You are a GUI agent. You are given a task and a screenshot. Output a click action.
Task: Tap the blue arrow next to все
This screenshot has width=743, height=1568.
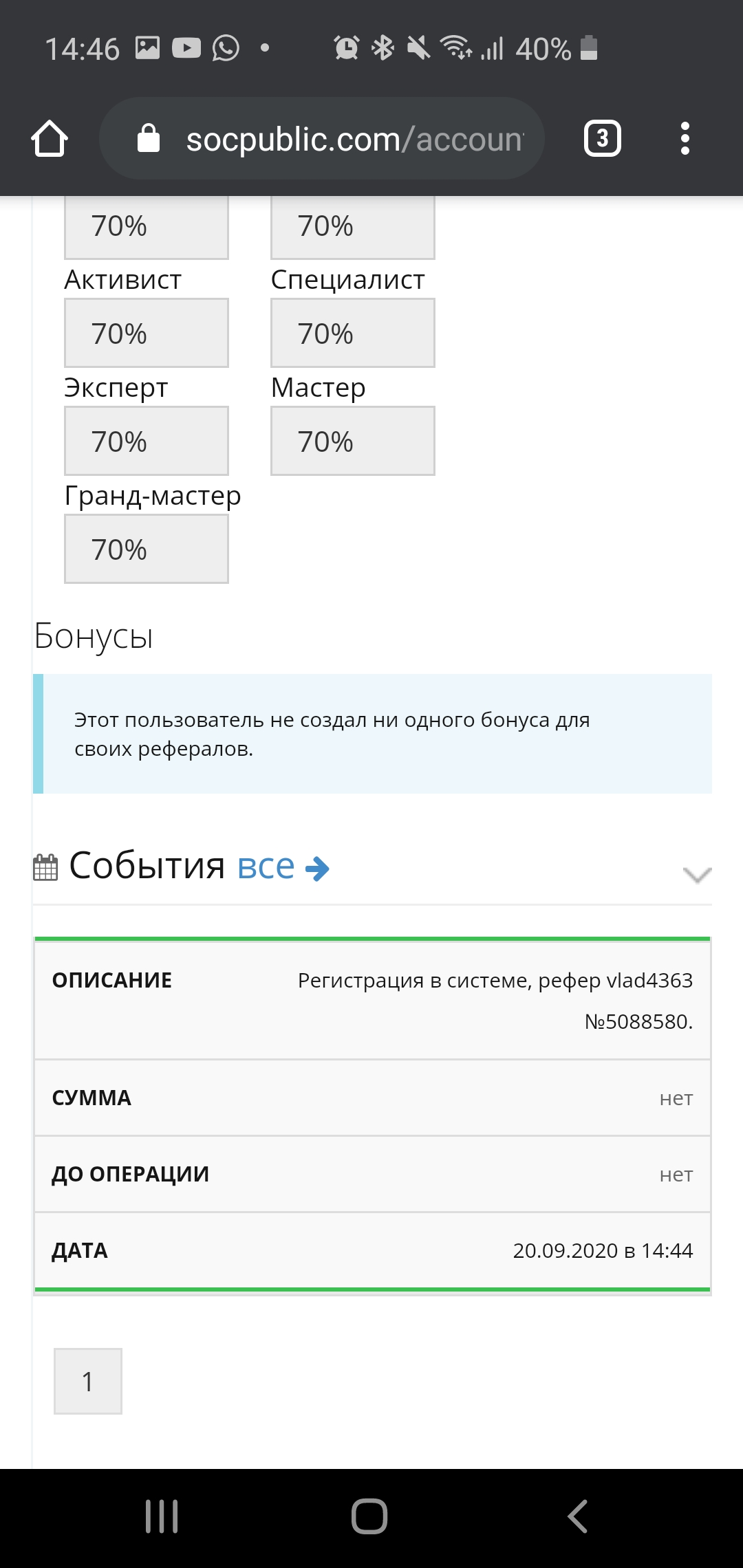[x=317, y=869]
